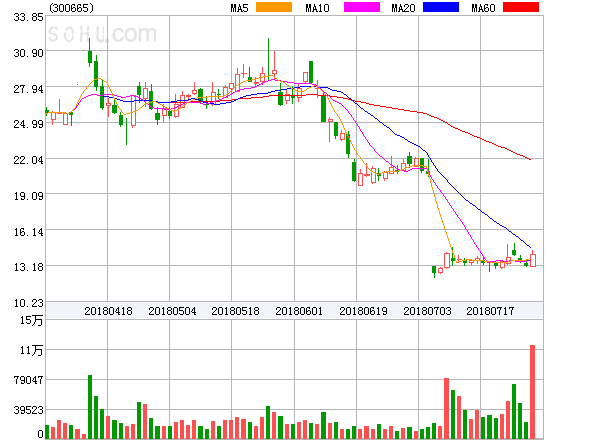Click the 15万 volume axis label

pos(31,320)
